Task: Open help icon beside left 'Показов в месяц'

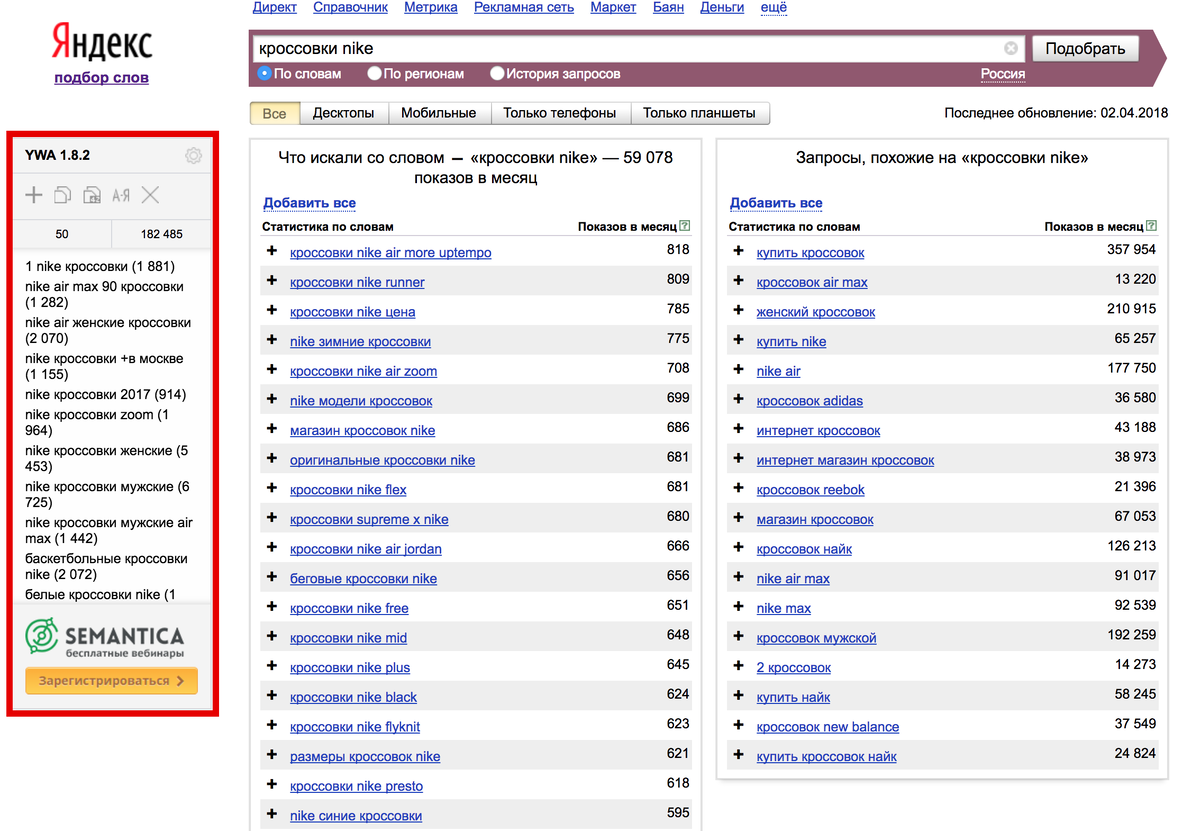Action: (685, 226)
